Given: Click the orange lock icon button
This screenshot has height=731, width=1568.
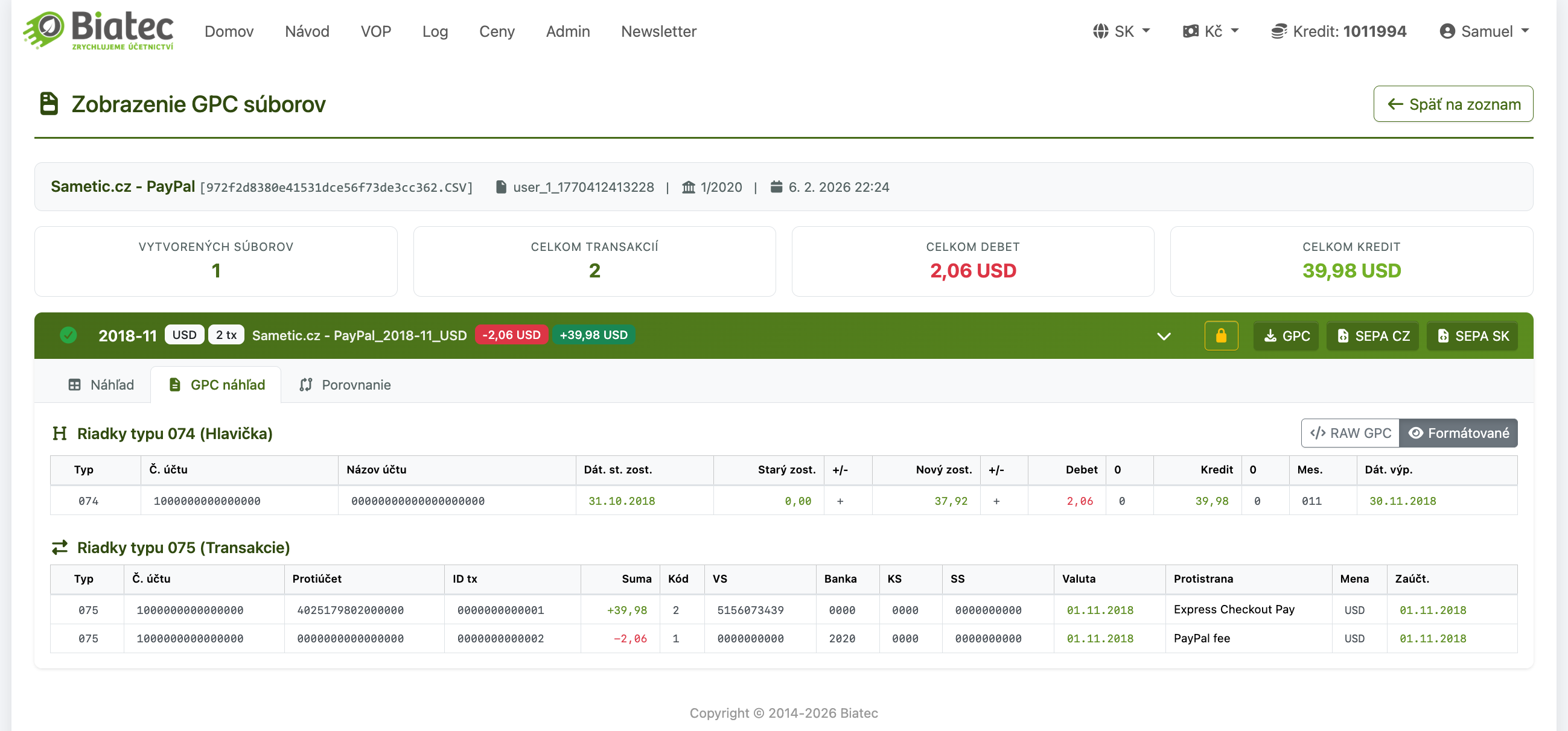Looking at the screenshot, I should (x=1220, y=336).
